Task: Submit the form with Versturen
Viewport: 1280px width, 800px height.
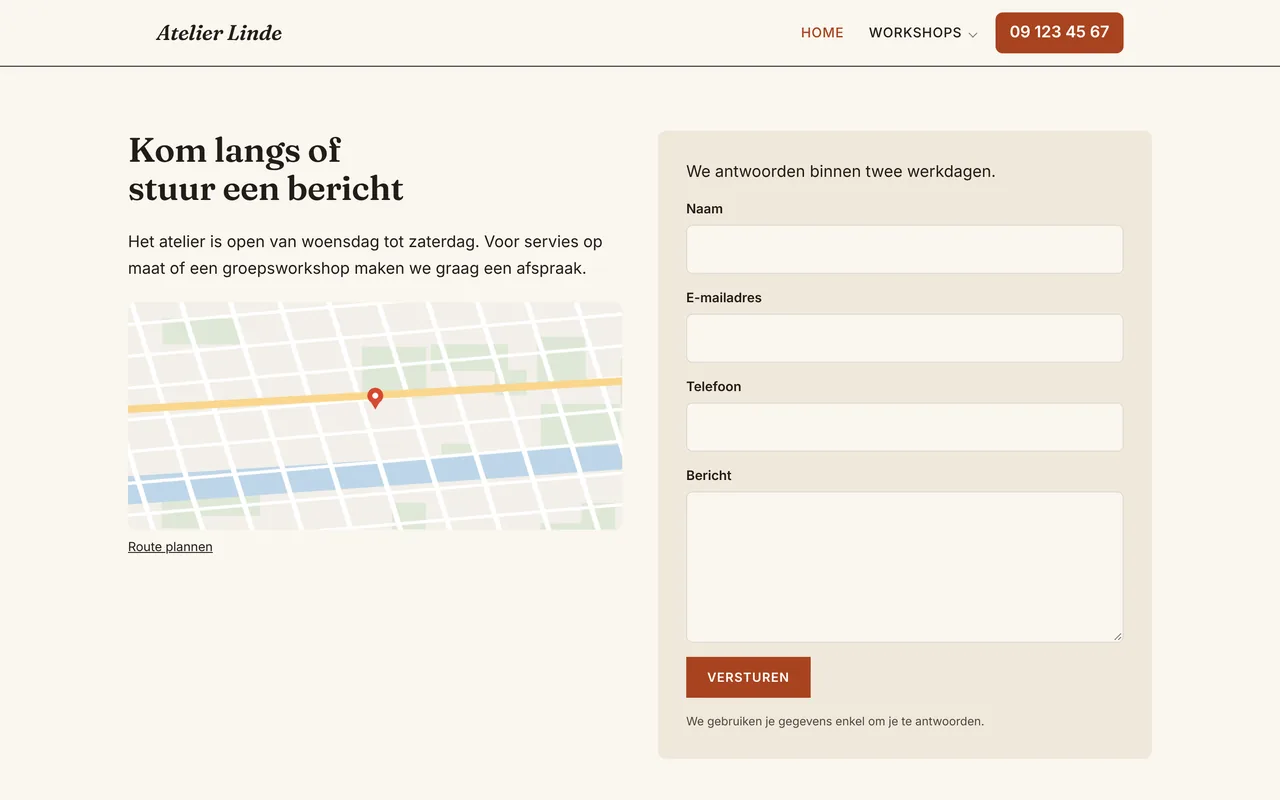Action: 748,677
